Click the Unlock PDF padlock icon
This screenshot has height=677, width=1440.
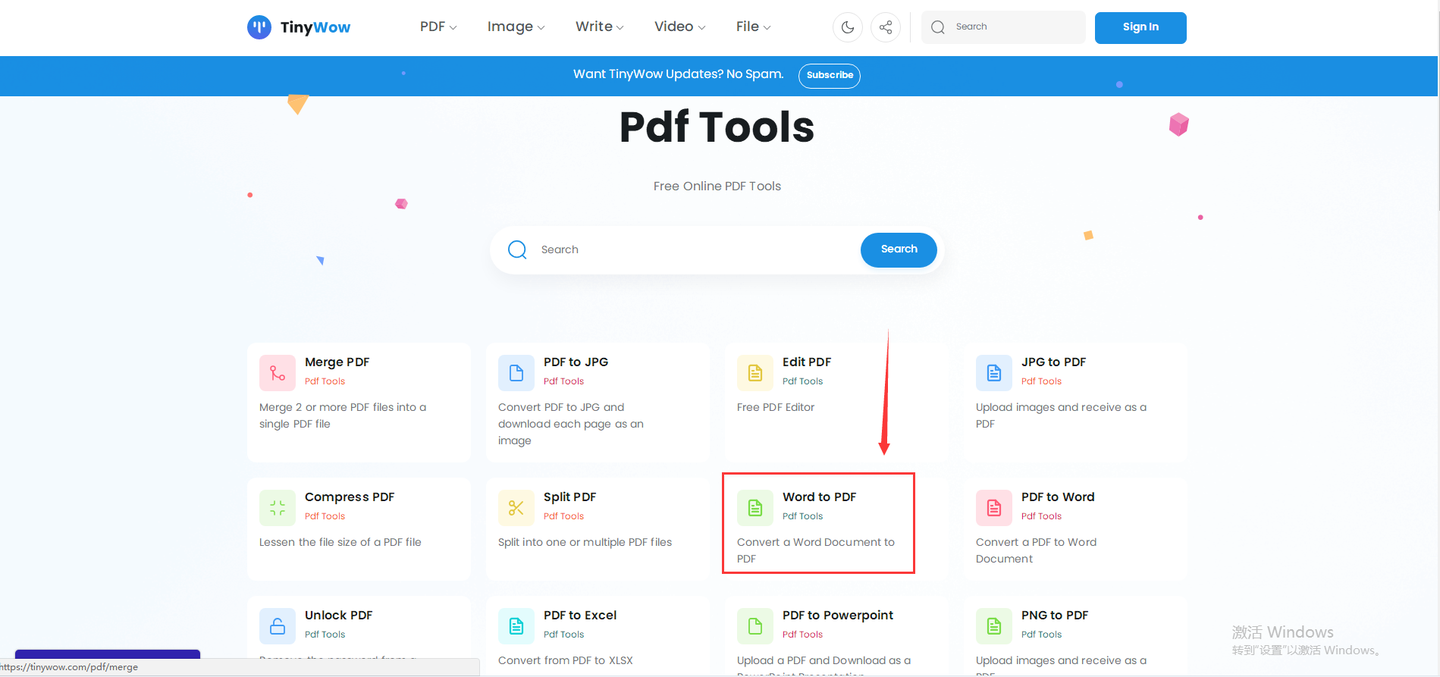(277, 625)
